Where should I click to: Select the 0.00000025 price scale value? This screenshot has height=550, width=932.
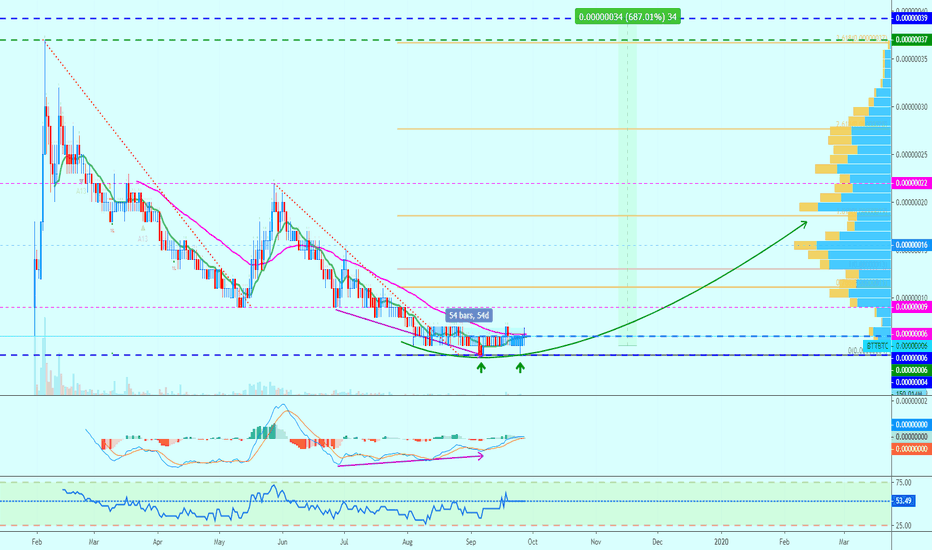(911, 155)
